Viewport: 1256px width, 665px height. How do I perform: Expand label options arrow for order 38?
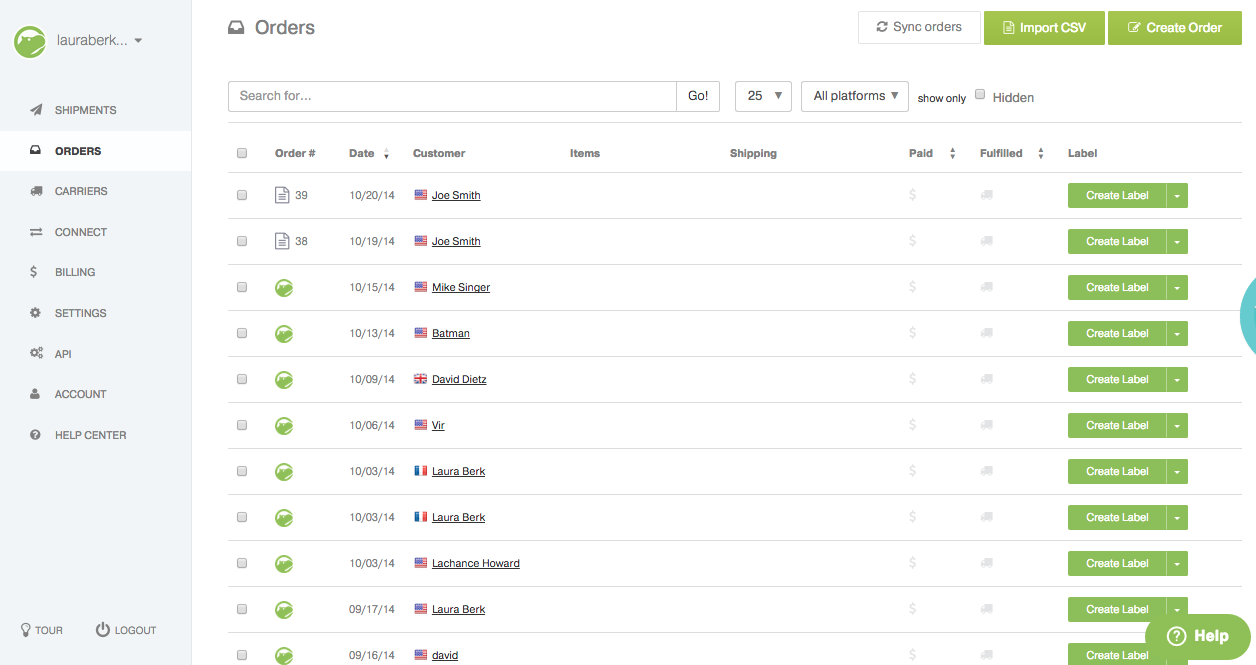(x=1177, y=241)
